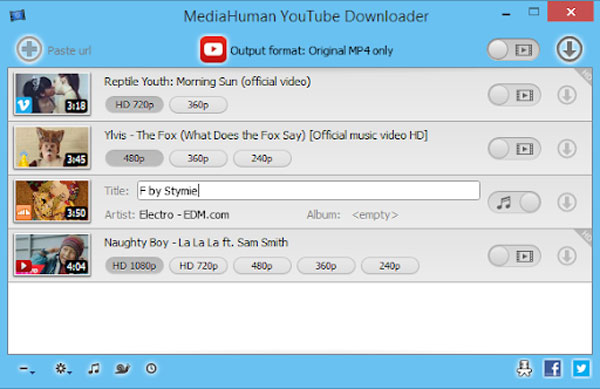Toggle video/audio switch for Naughty Boy

click(514, 256)
